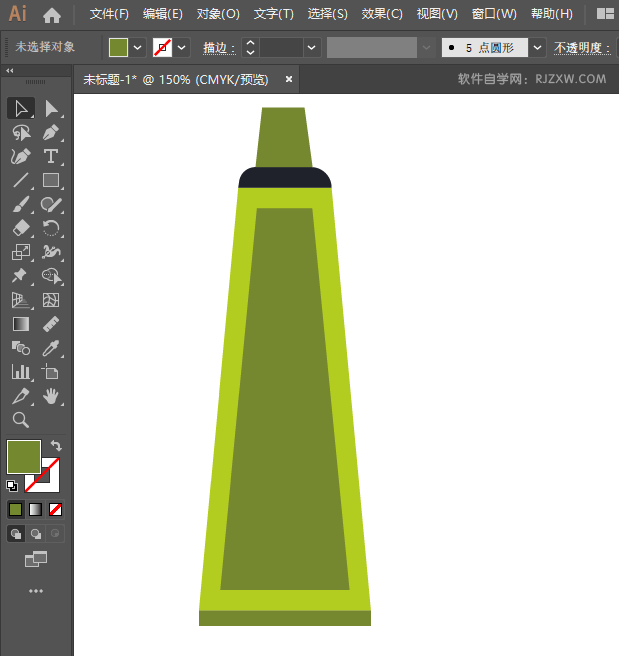Swap fill and stroke colors
The width and height of the screenshot is (619, 656).
[56, 446]
